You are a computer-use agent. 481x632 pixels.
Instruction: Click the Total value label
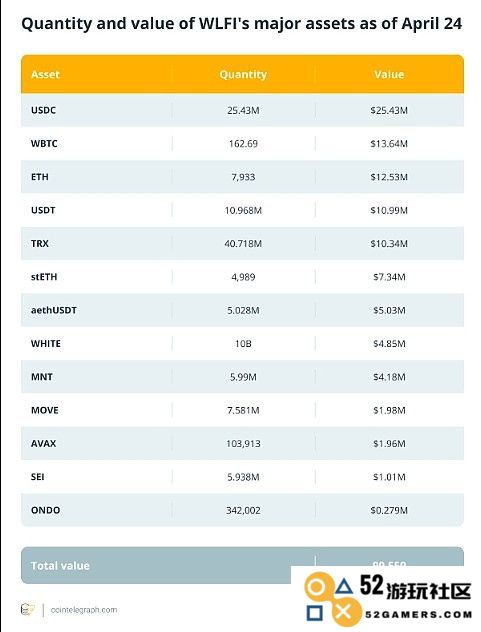pos(60,566)
